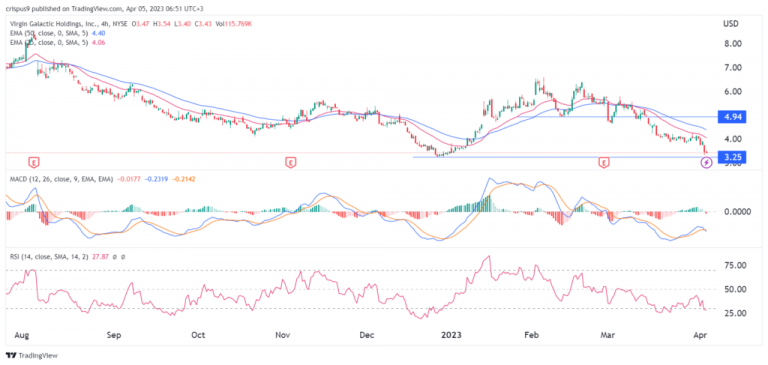Click the 2023 label on time axis
This screenshot has width=768, height=365.
[451, 336]
